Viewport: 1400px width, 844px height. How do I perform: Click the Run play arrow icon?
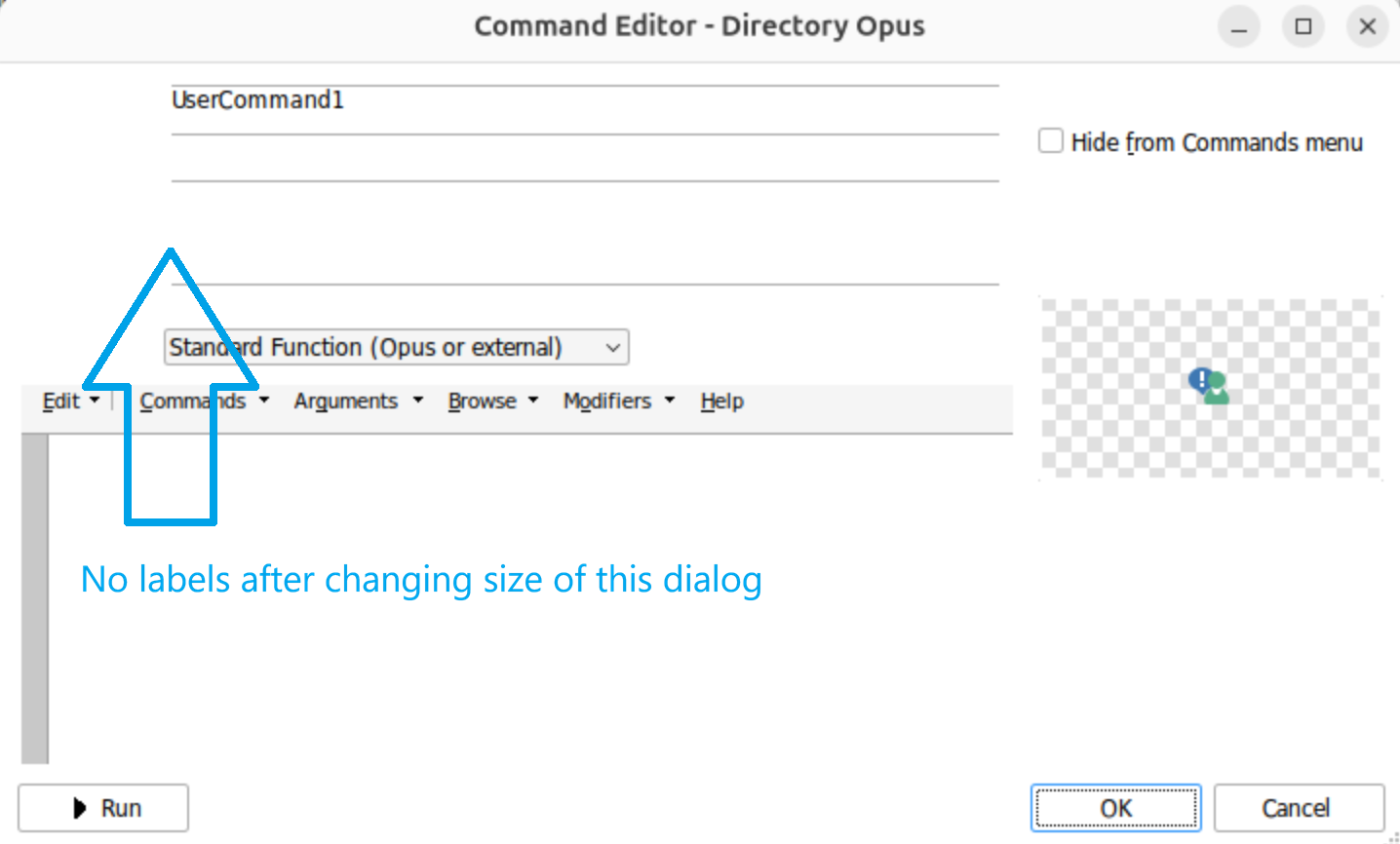pos(80,808)
